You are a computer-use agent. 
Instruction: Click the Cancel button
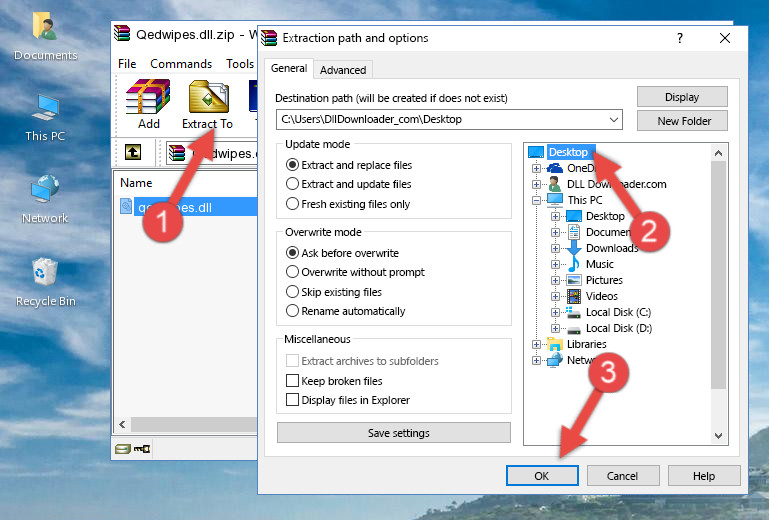click(x=623, y=476)
